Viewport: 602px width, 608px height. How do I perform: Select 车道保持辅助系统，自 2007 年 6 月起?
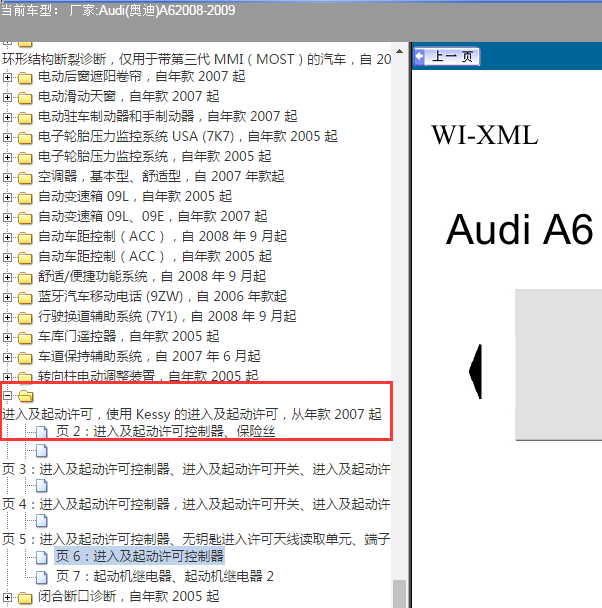pyautogui.click(x=149, y=356)
